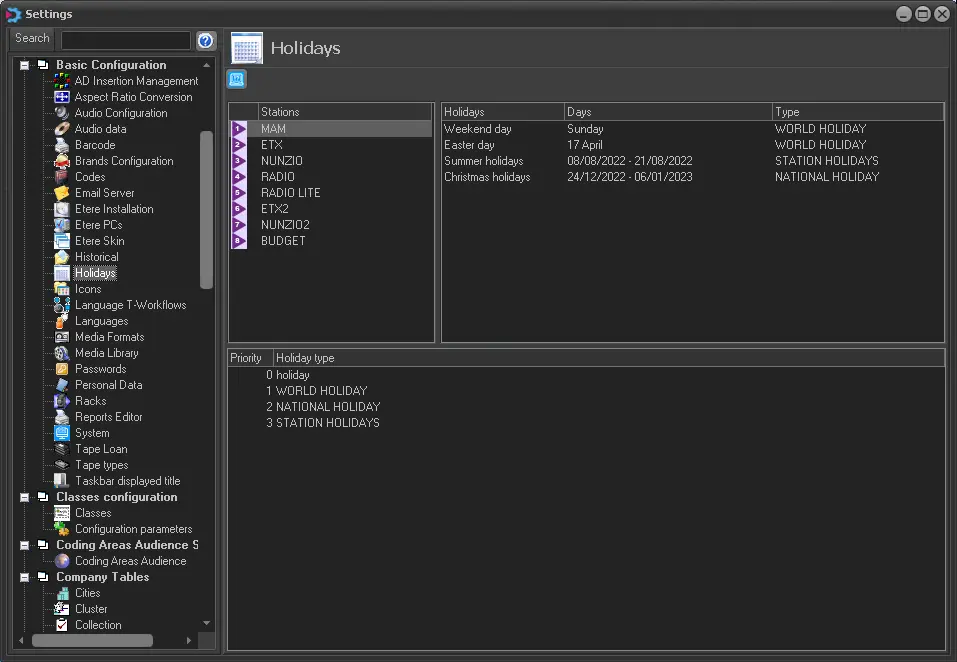The width and height of the screenshot is (957, 662).
Task: Select the NATIONAL HOLIDAY priority type
Action: click(x=328, y=407)
